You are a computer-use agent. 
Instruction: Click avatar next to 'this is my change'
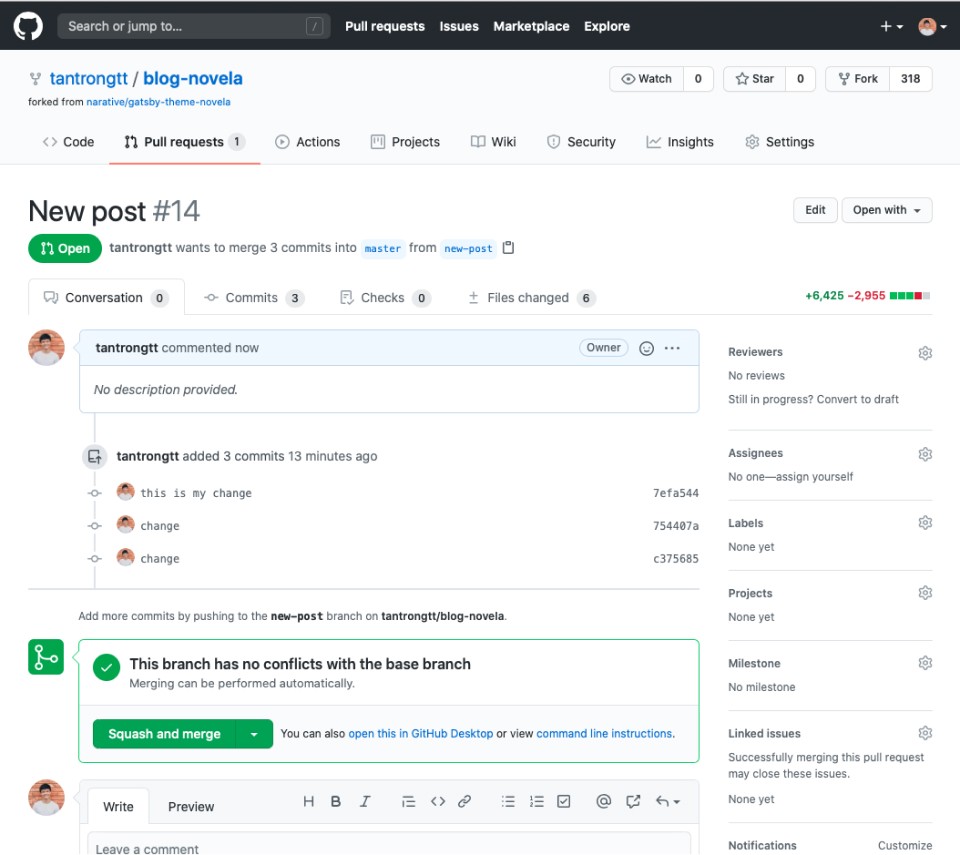(x=126, y=492)
